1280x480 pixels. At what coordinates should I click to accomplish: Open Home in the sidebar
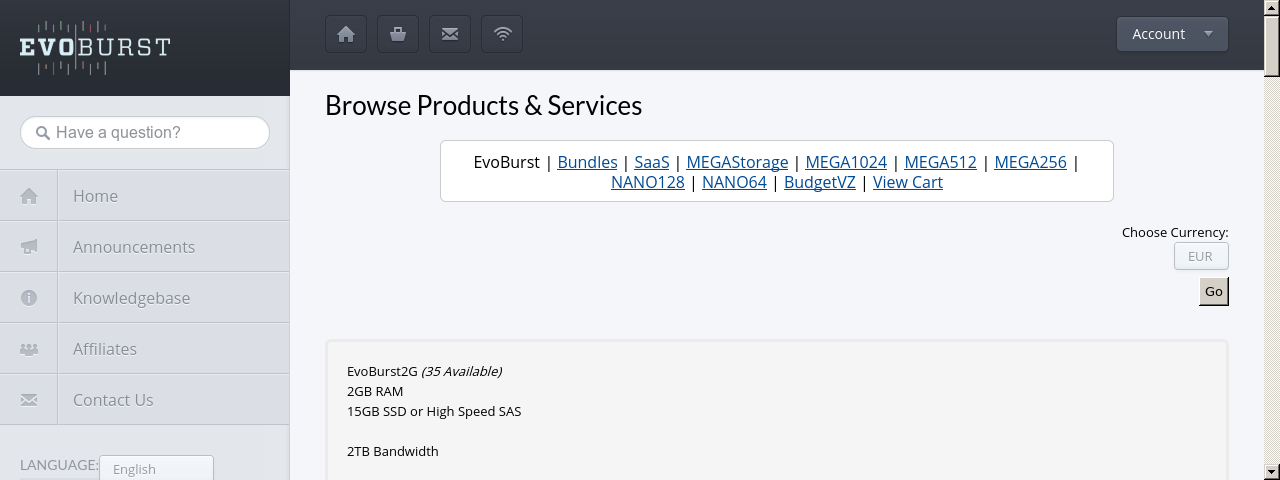(x=145, y=196)
